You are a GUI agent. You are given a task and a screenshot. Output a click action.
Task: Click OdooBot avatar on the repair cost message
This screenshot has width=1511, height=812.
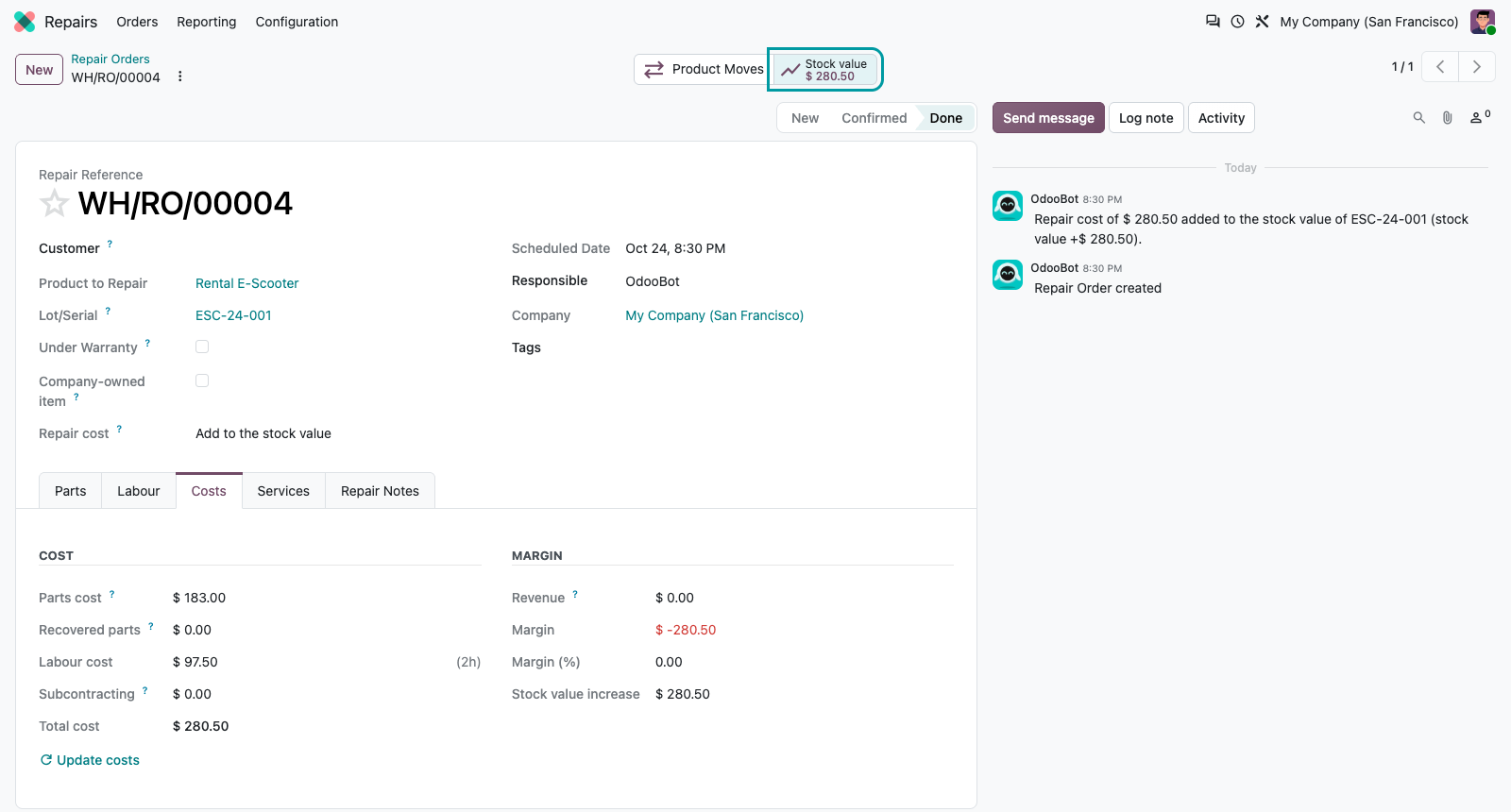1008,205
